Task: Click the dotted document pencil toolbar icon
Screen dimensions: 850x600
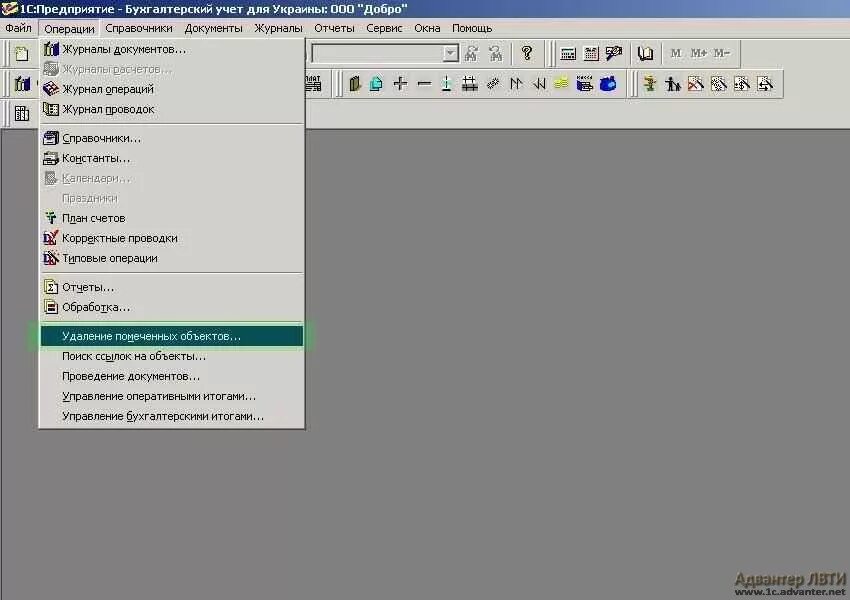Action: 719,84
